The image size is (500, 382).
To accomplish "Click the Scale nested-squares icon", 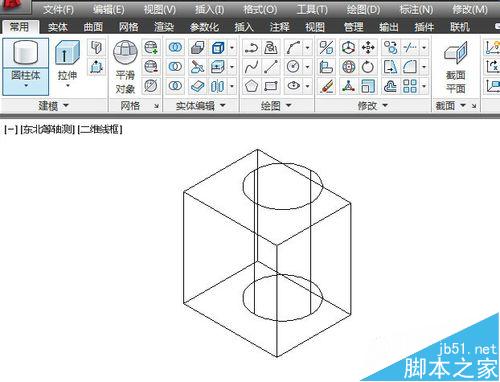I will [368, 87].
